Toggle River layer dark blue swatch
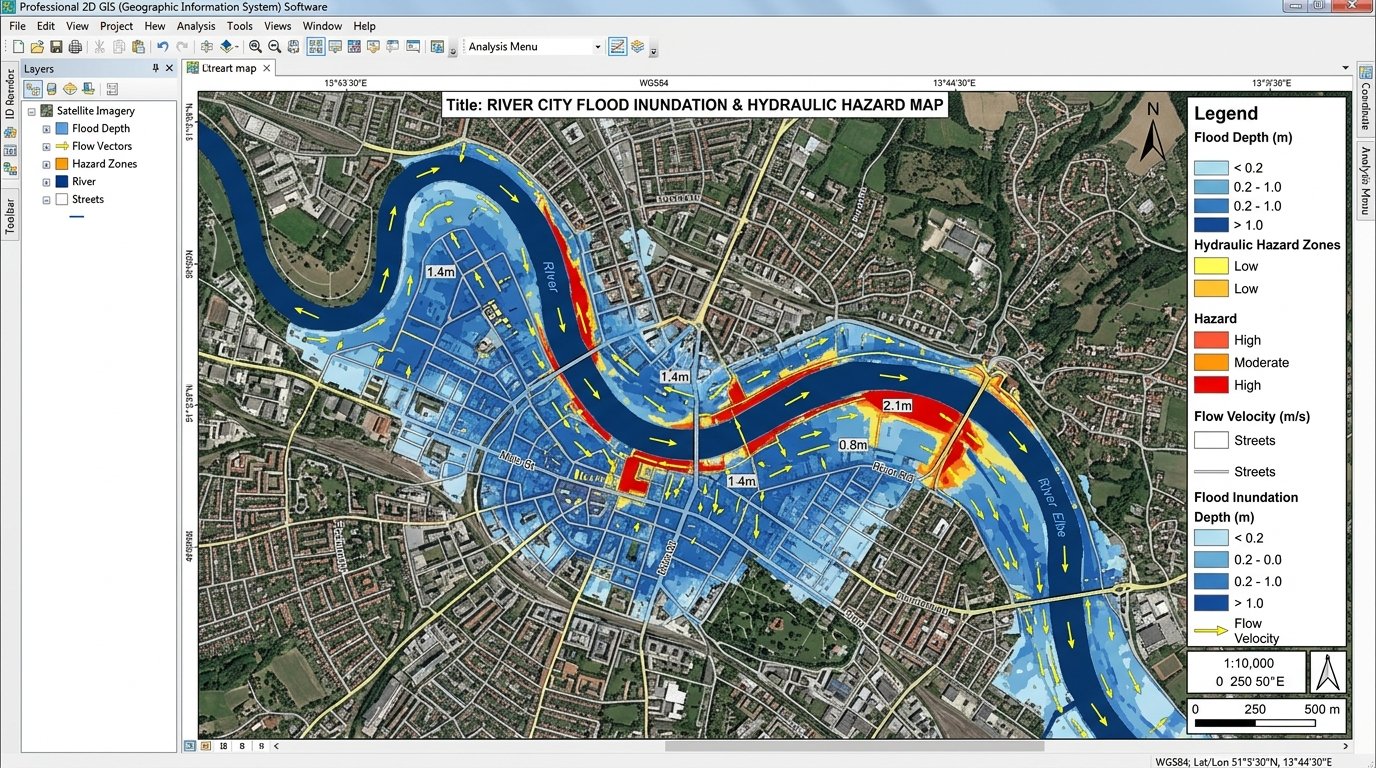 [62, 182]
